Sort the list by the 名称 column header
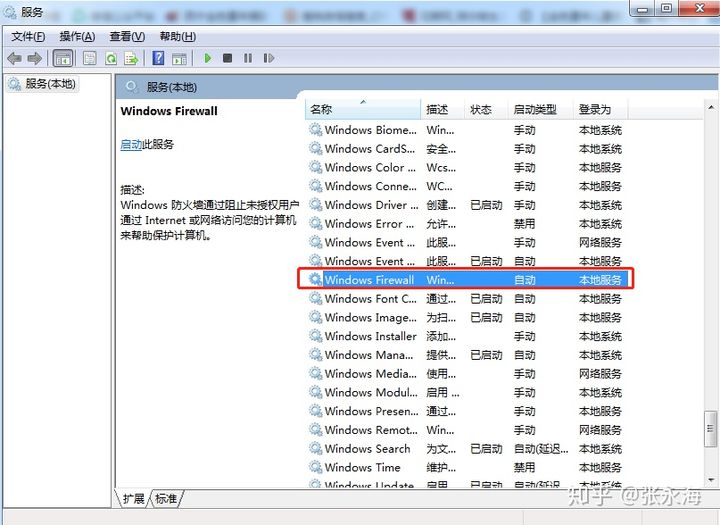 tap(321, 109)
